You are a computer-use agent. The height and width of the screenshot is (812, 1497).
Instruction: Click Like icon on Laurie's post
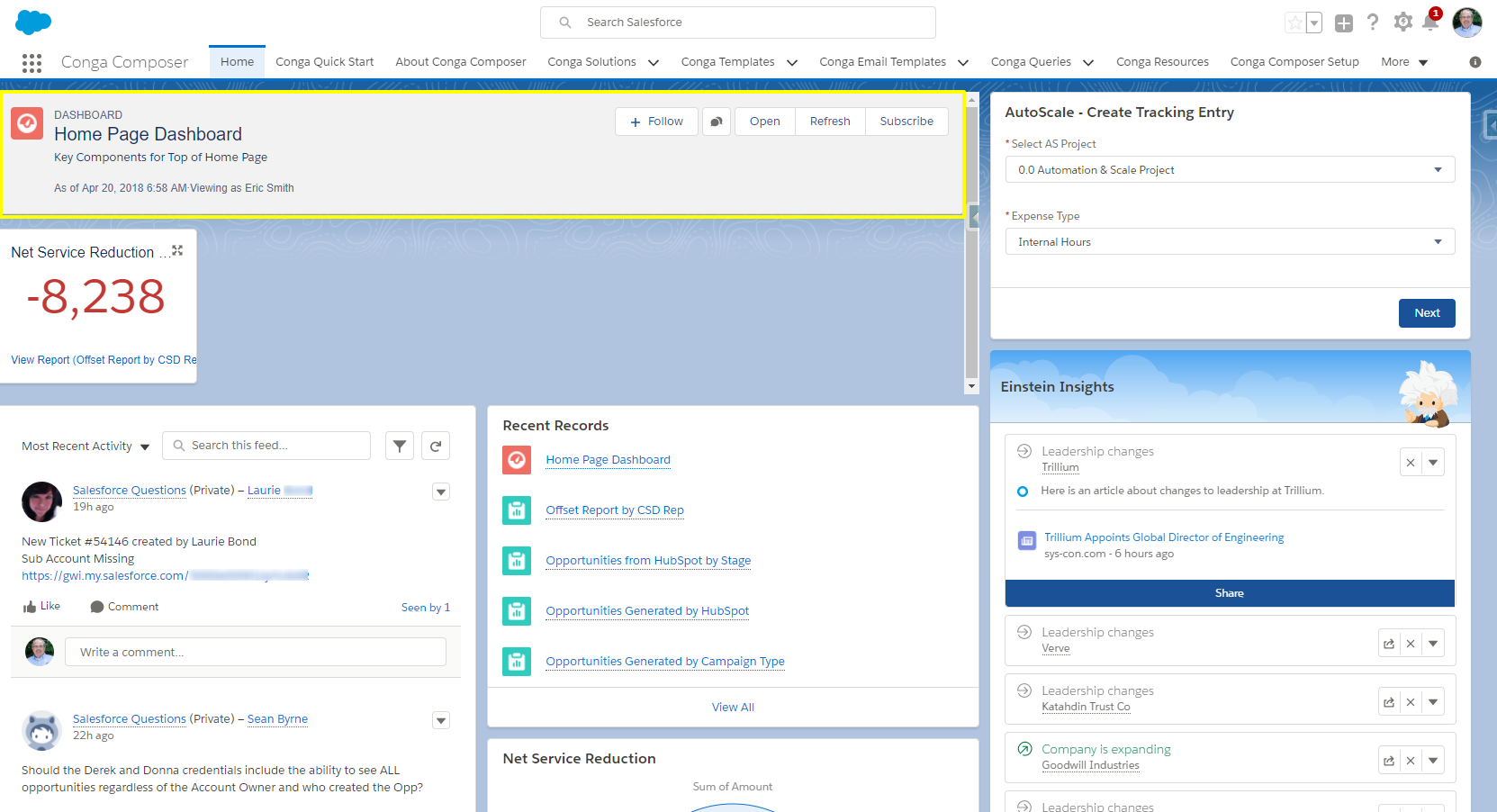point(30,607)
